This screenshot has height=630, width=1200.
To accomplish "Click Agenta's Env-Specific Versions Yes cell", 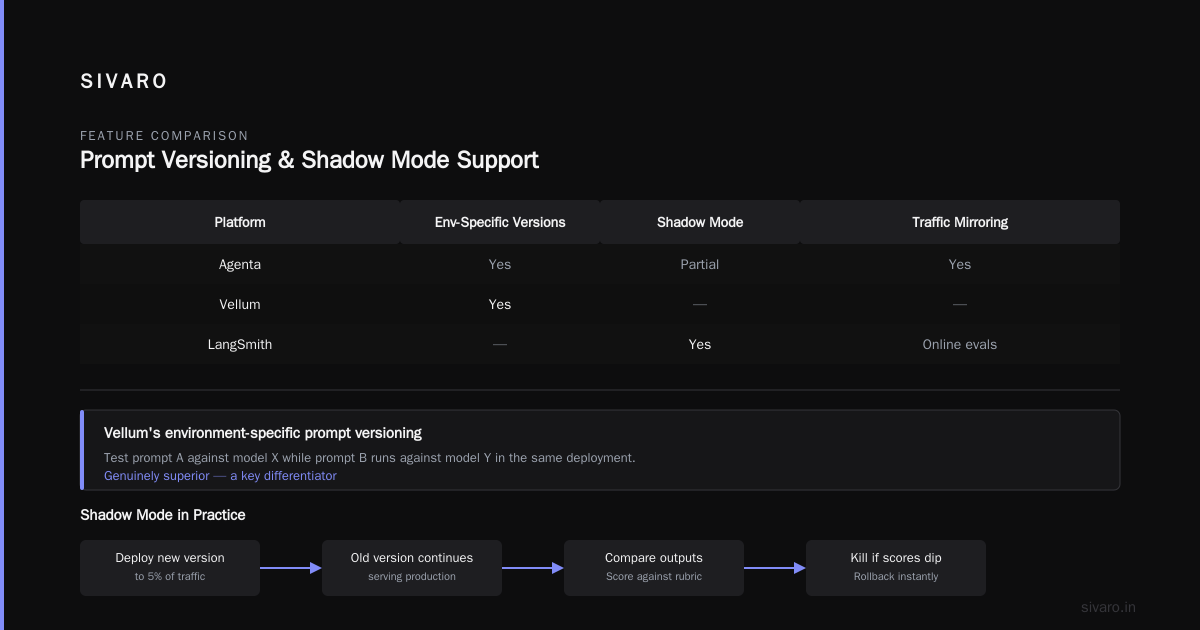I will 500,265.
